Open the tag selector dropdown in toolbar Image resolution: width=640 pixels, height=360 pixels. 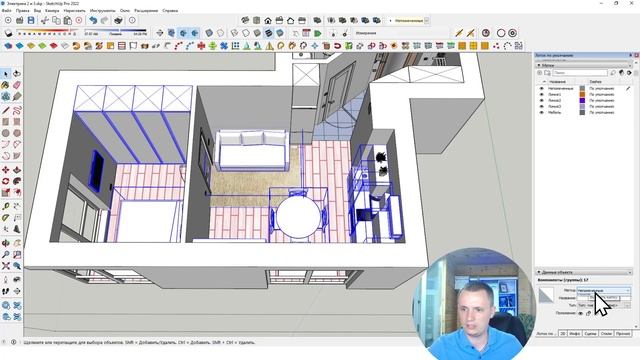click(x=427, y=20)
